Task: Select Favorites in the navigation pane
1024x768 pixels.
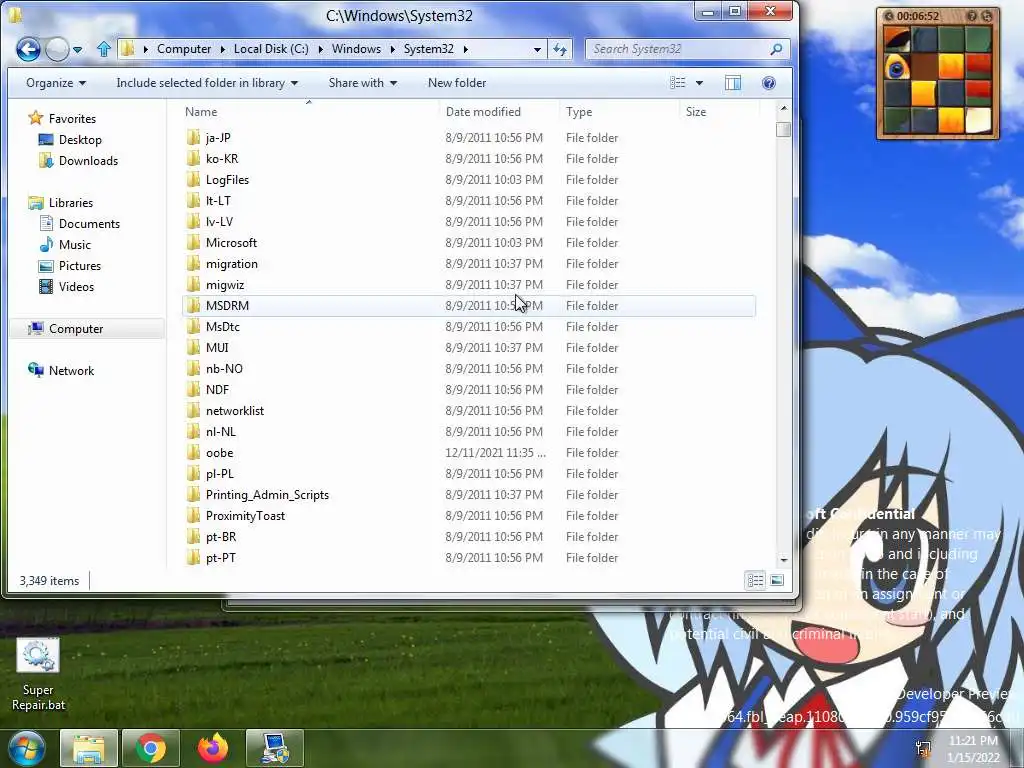Action: (72, 119)
